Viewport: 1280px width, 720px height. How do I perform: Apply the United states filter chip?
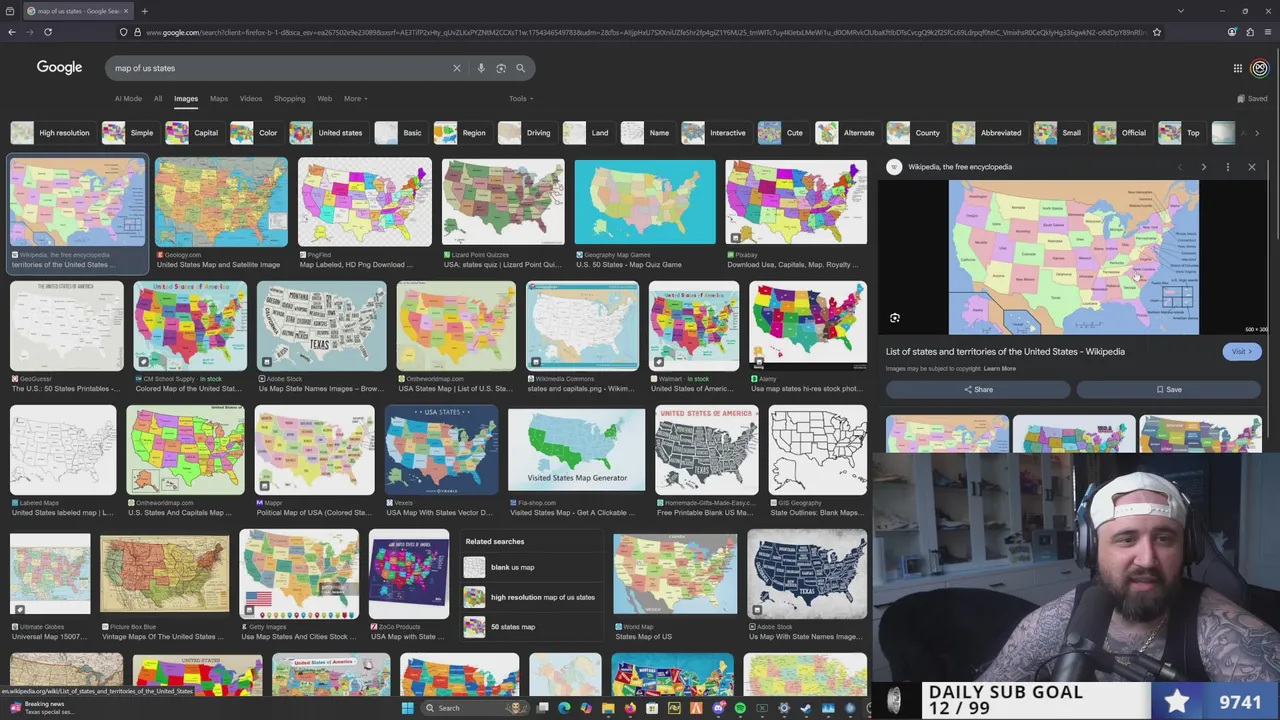327,133
